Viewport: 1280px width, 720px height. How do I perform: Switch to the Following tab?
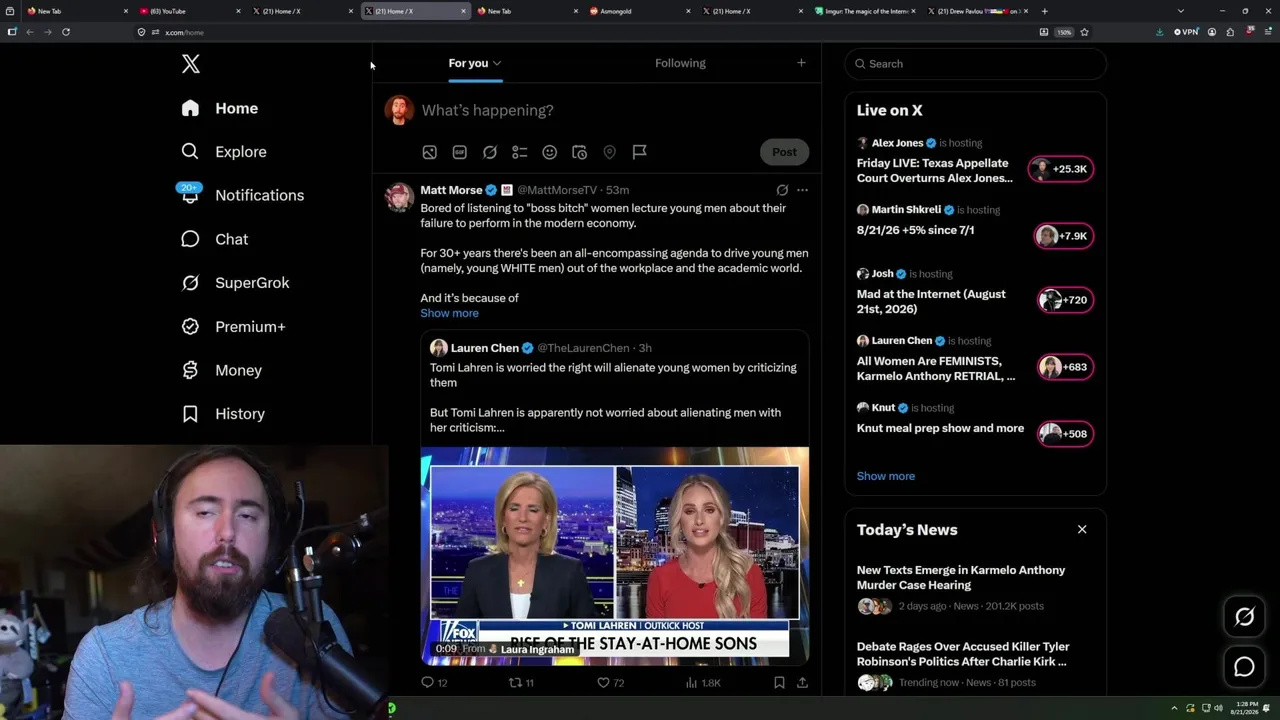[x=680, y=63]
